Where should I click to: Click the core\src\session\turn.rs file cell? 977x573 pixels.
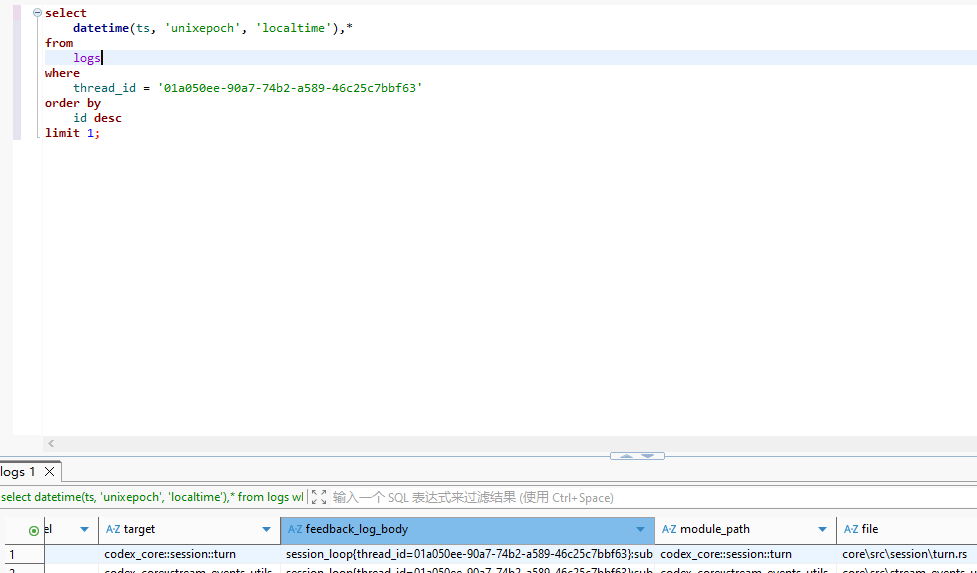[907, 554]
